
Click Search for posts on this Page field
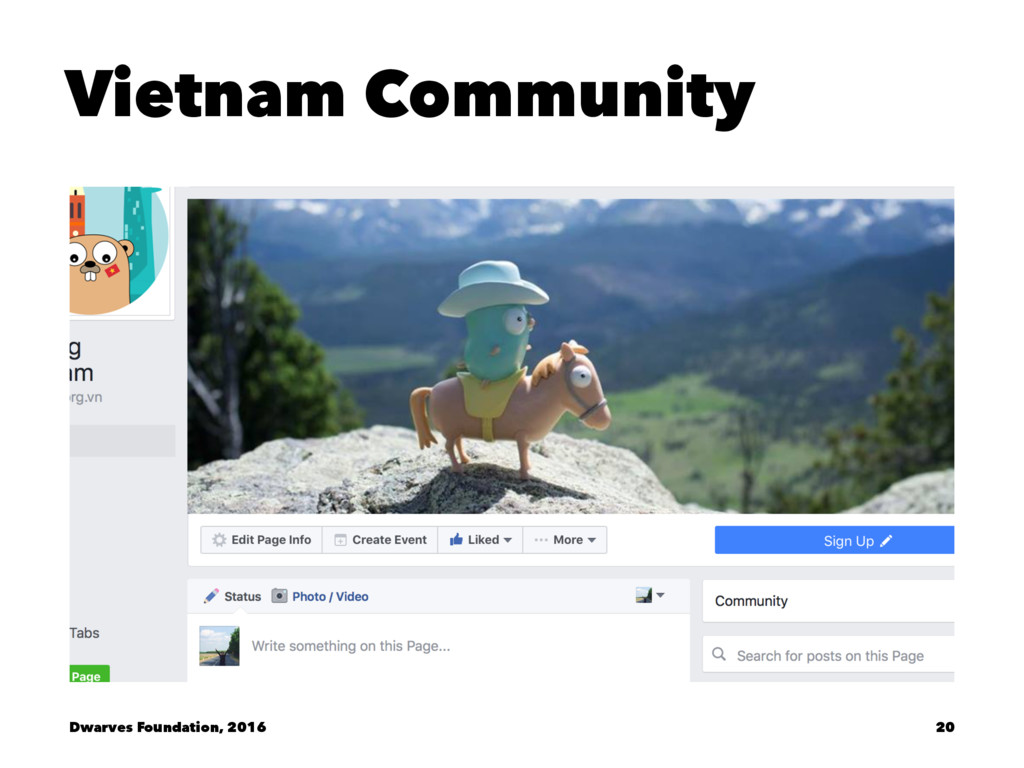point(829,655)
